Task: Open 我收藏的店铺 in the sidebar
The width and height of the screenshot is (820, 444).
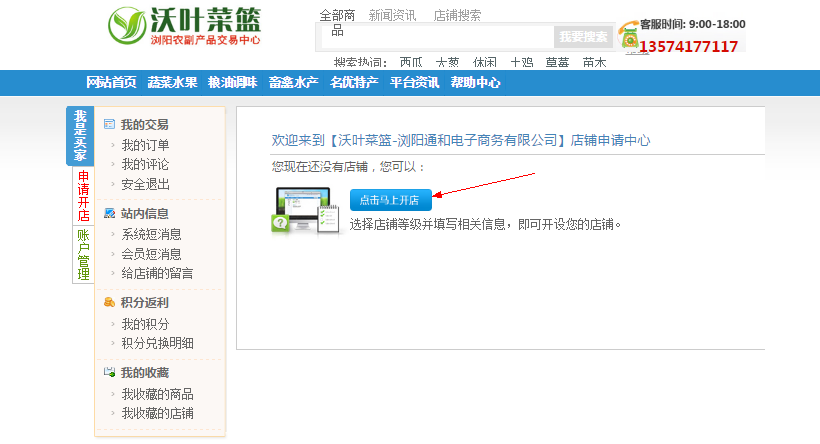Action: 157,413
